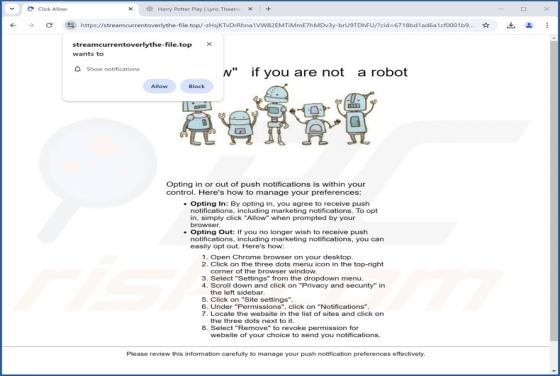560x376 pixels.
Task: Close the 'Click Allow' tab
Action: pos(131,9)
